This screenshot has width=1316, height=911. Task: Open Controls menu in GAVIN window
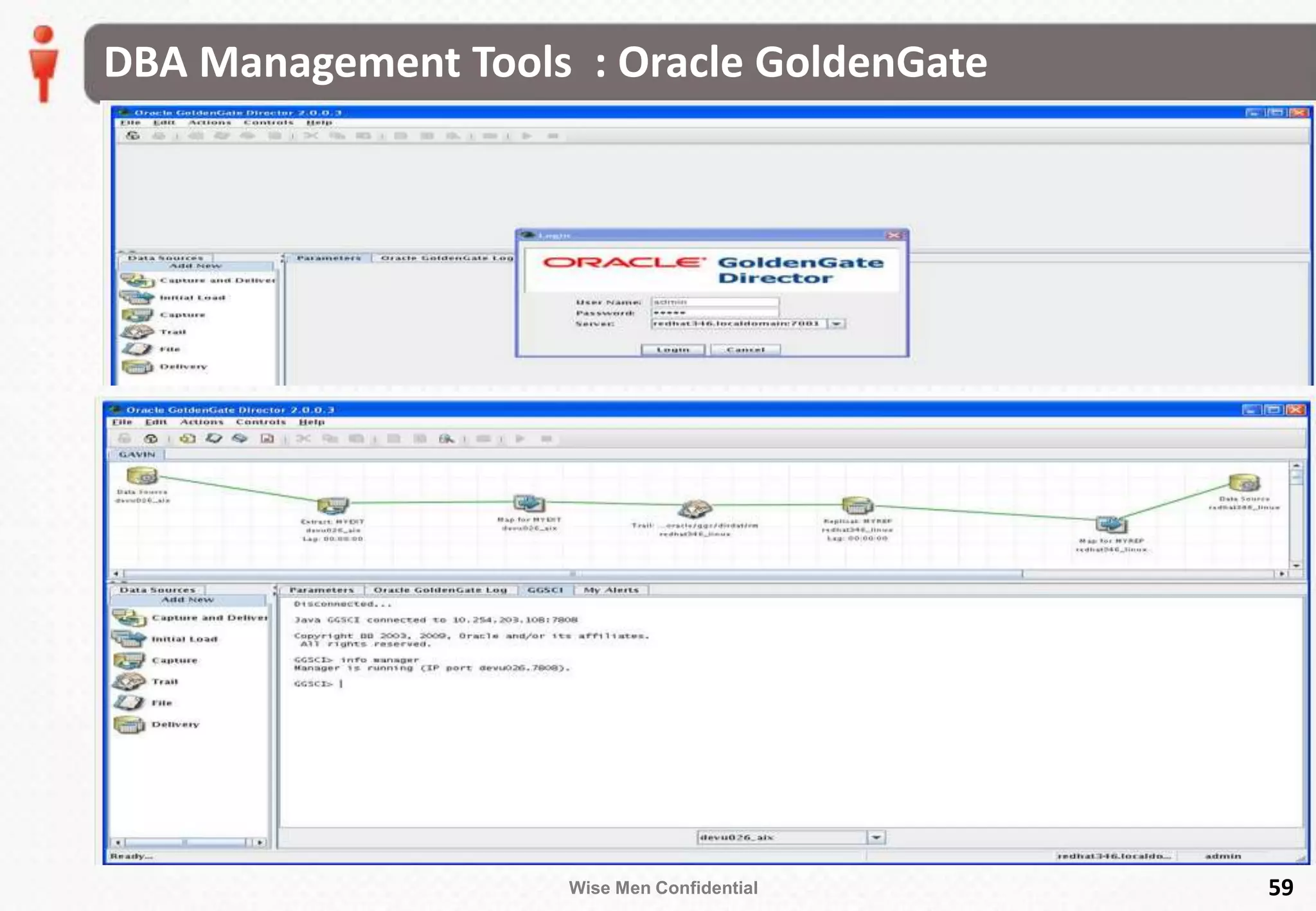(261, 422)
